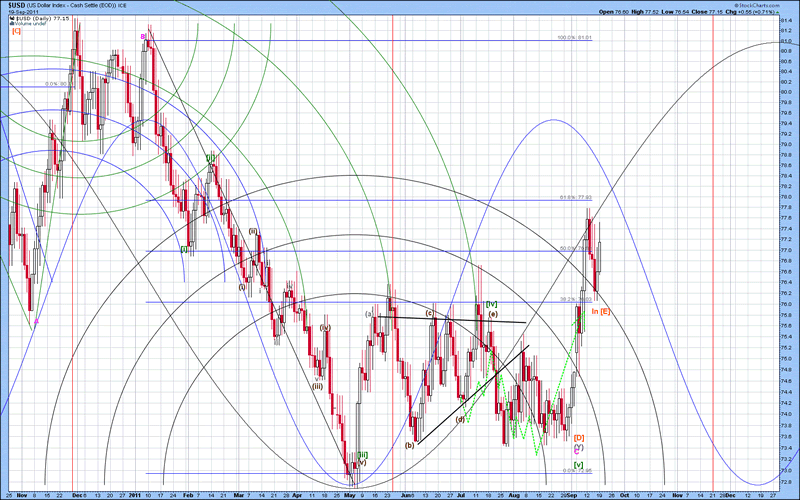Select the (a) triangle wave label
This screenshot has height=500, width=800.
tap(369, 315)
